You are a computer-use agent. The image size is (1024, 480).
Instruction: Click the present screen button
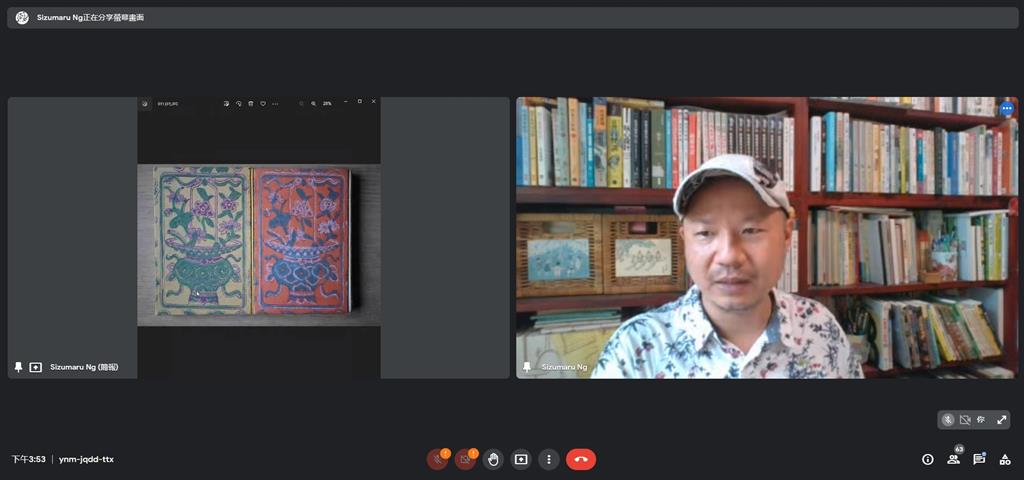(x=521, y=459)
